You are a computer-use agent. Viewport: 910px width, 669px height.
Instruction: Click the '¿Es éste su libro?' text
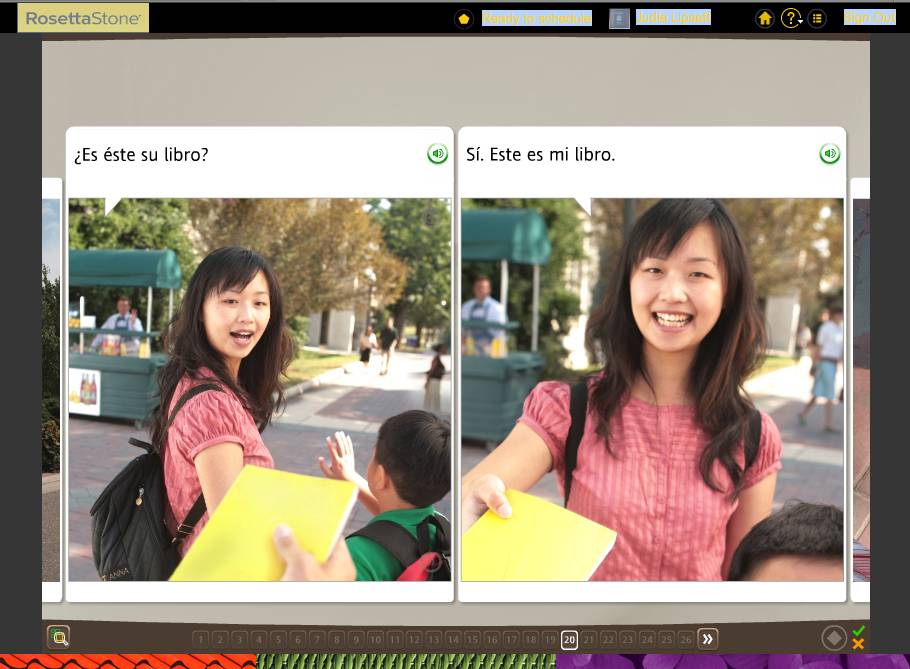tap(141, 155)
